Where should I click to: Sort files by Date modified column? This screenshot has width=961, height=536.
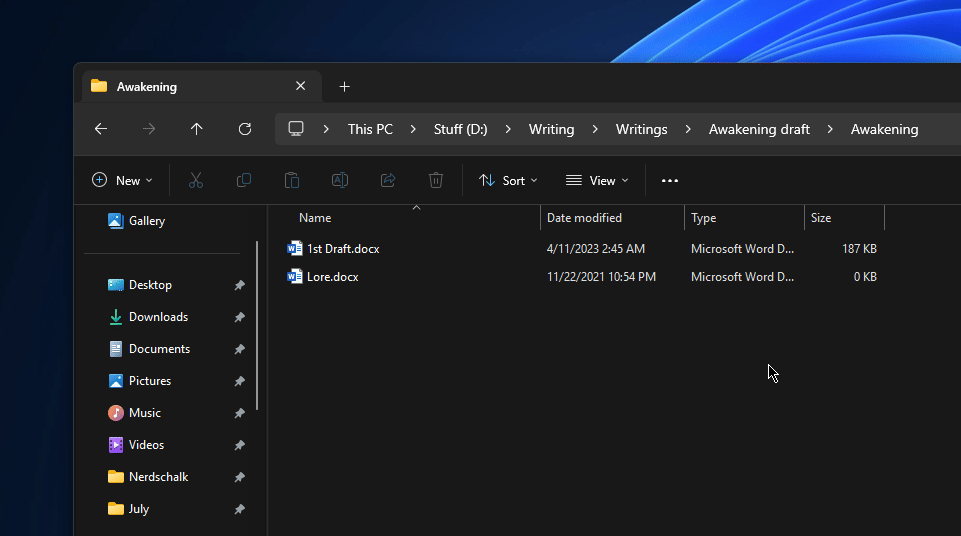584,218
